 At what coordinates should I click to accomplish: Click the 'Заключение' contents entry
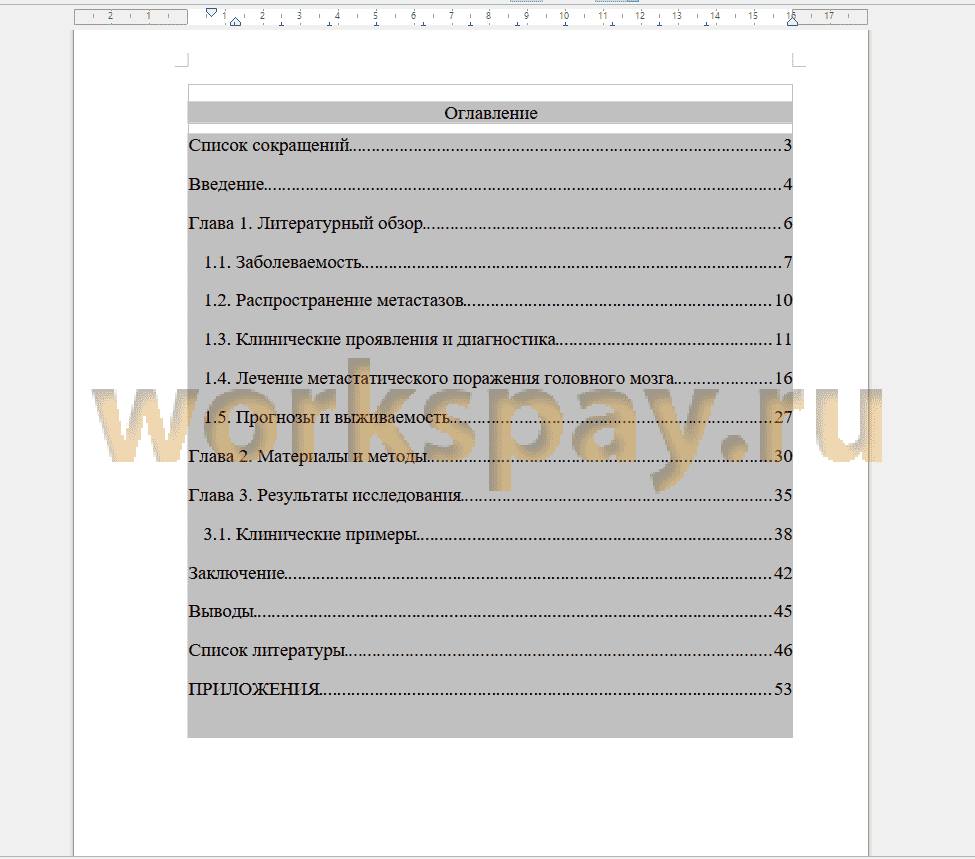pyautogui.click(x=490, y=573)
